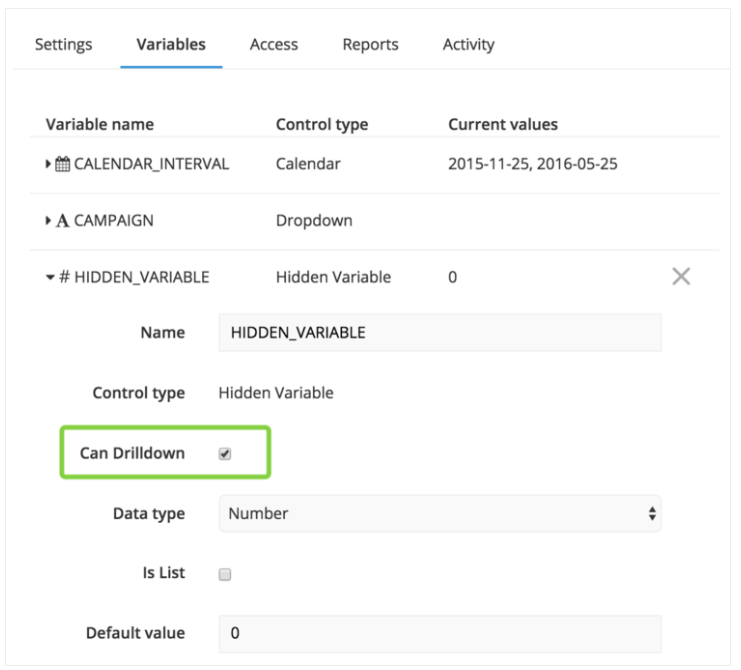Click the Default value input field
The image size is (741, 670).
tap(440, 634)
